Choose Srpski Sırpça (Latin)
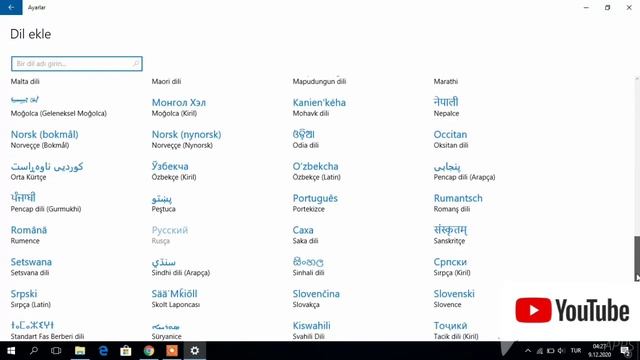Viewport: 640px width, 360px height. point(31,298)
